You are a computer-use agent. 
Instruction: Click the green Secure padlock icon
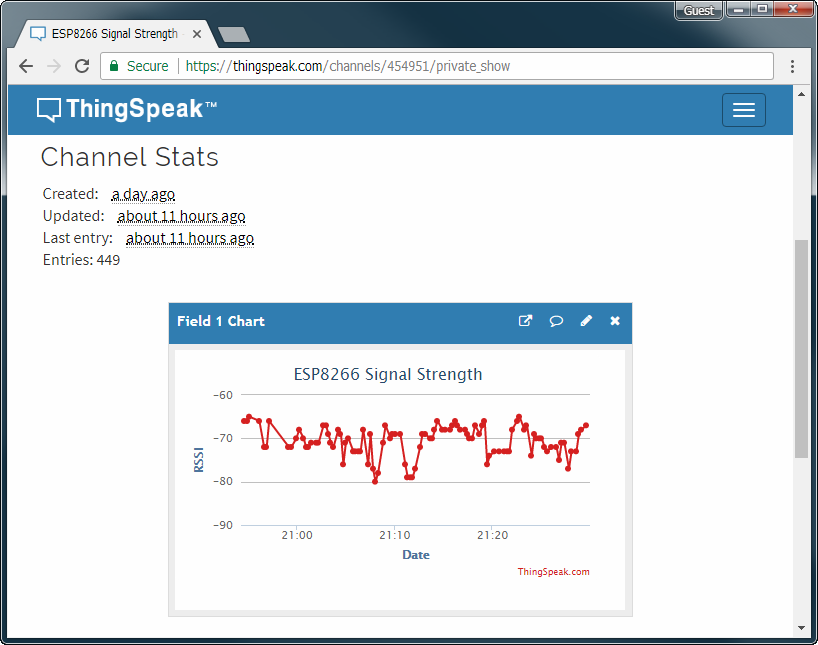point(114,66)
